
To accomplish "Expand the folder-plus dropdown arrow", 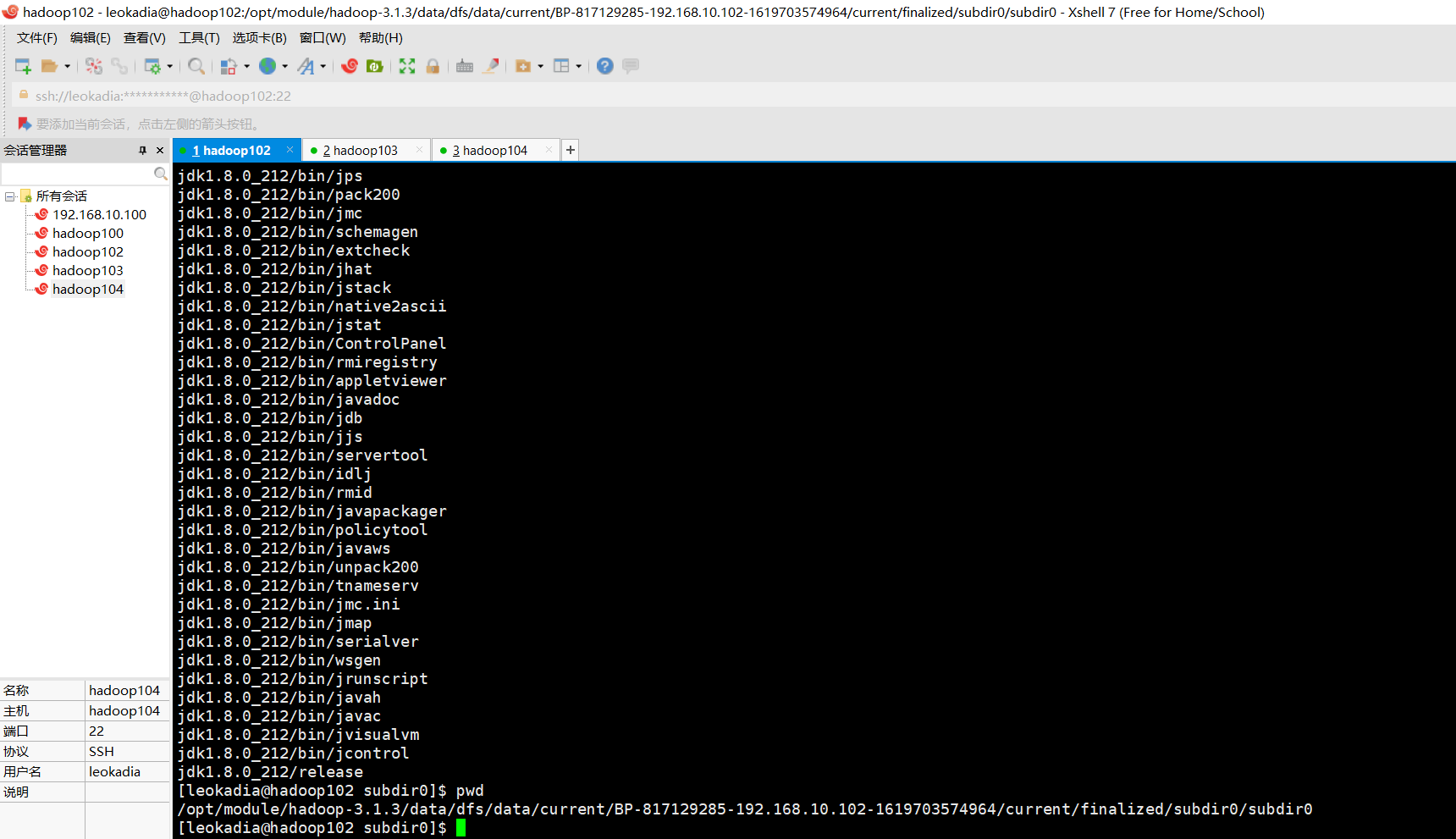I will [541, 66].
